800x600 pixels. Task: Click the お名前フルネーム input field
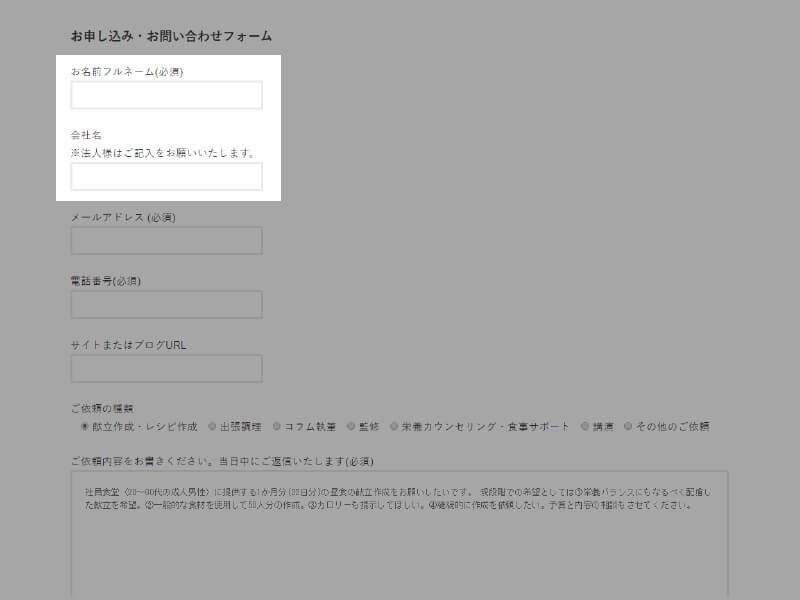coord(166,95)
